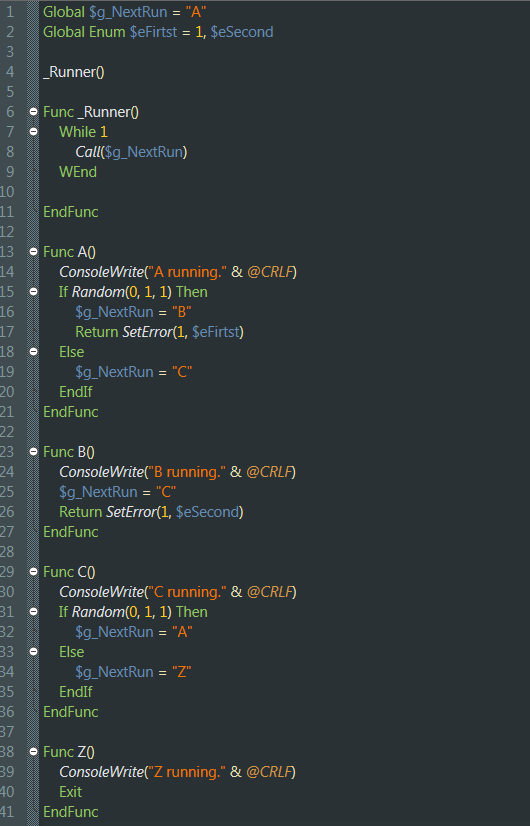Click $g_NextRun on line 34

click(114, 672)
